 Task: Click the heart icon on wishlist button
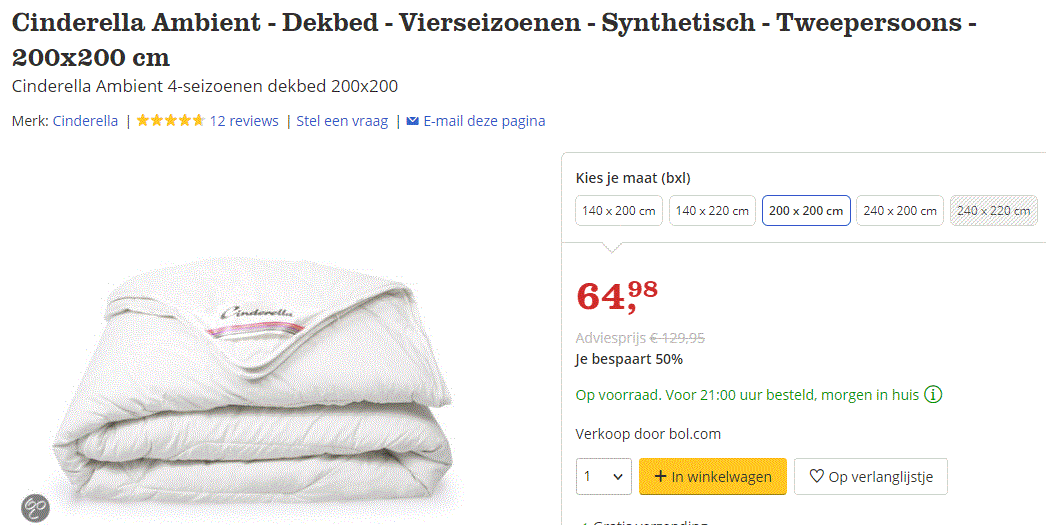click(816, 477)
